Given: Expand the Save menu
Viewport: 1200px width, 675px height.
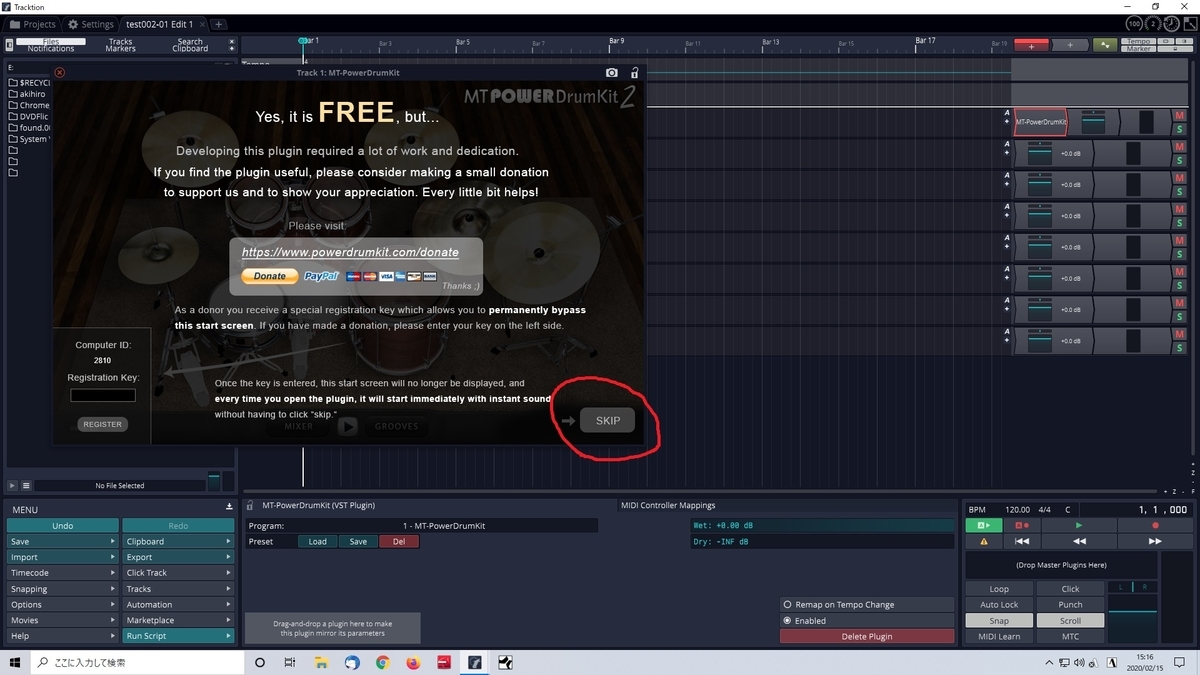Looking at the screenshot, I should point(62,541).
